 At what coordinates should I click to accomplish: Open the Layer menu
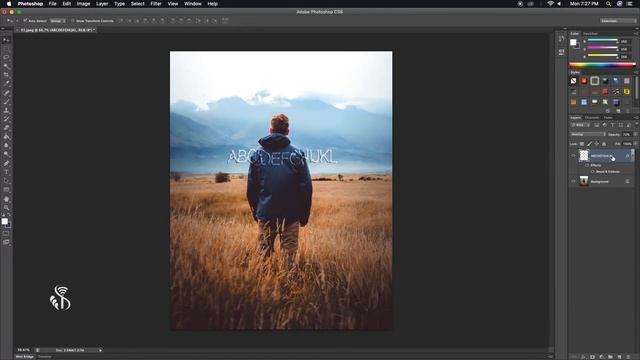click(x=102, y=4)
